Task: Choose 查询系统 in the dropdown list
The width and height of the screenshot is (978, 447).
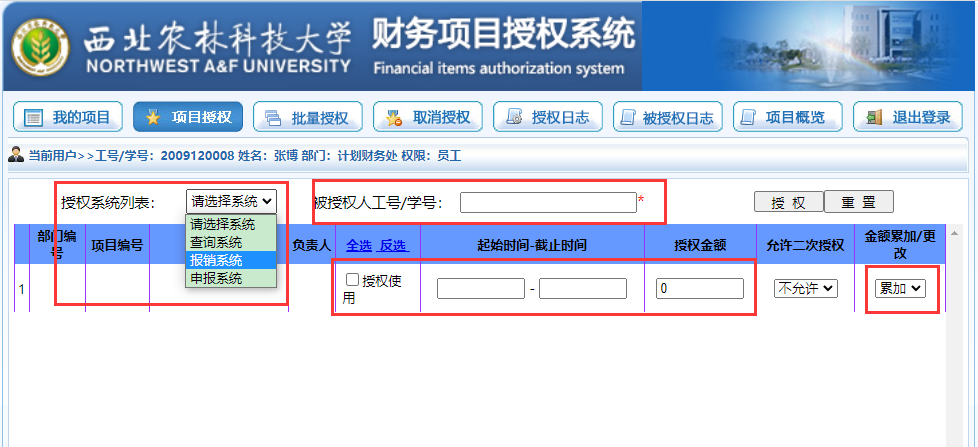Action: (231, 243)
